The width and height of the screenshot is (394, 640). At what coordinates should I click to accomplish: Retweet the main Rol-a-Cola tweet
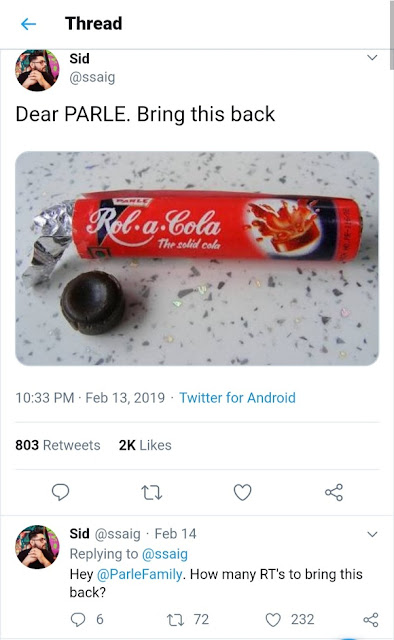151,492
